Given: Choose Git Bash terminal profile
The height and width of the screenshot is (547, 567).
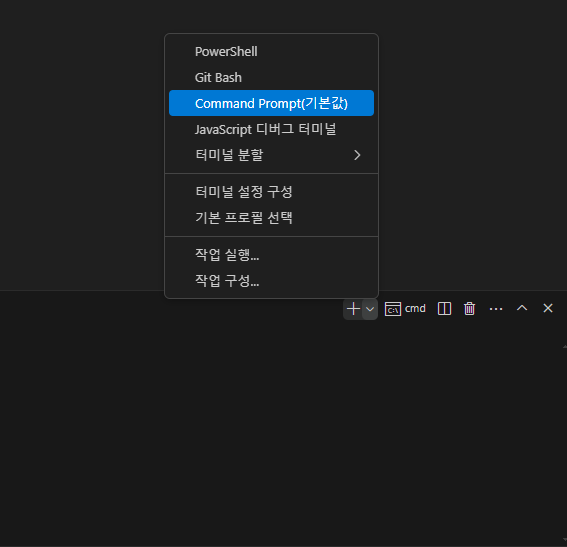Looking at the screenshot, I should pos(271,77).
